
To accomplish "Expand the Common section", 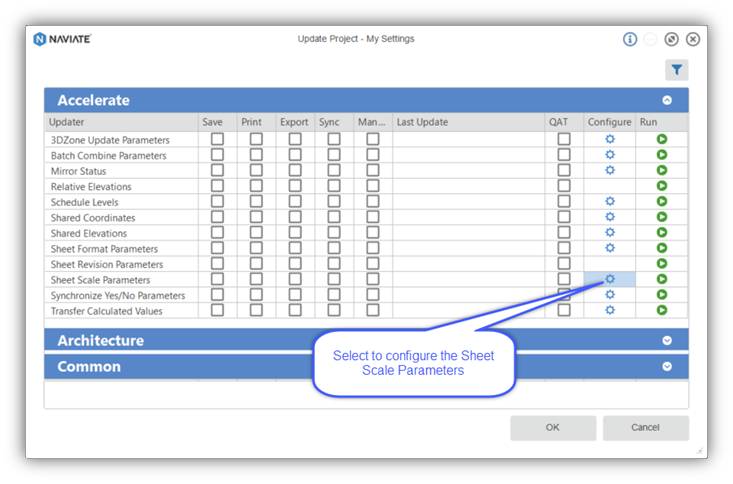I will click(x=667, y=366).
